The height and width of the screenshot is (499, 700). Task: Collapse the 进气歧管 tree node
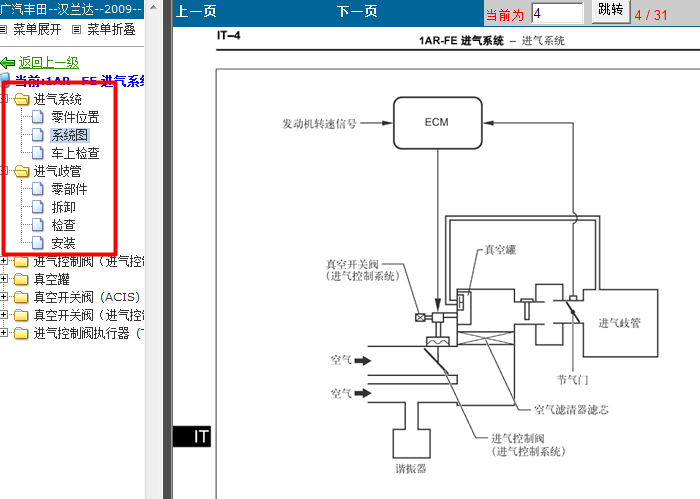[4, 170]
